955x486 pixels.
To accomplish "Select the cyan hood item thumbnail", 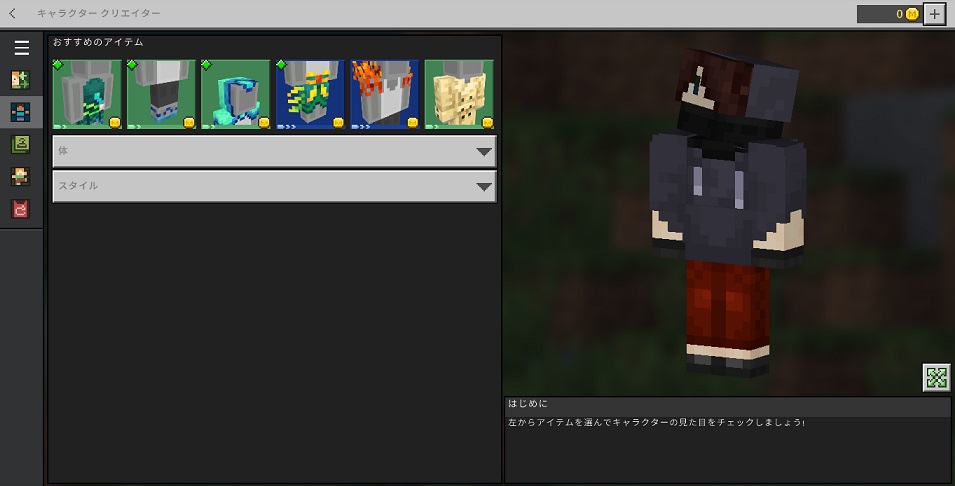I will 236,94.
